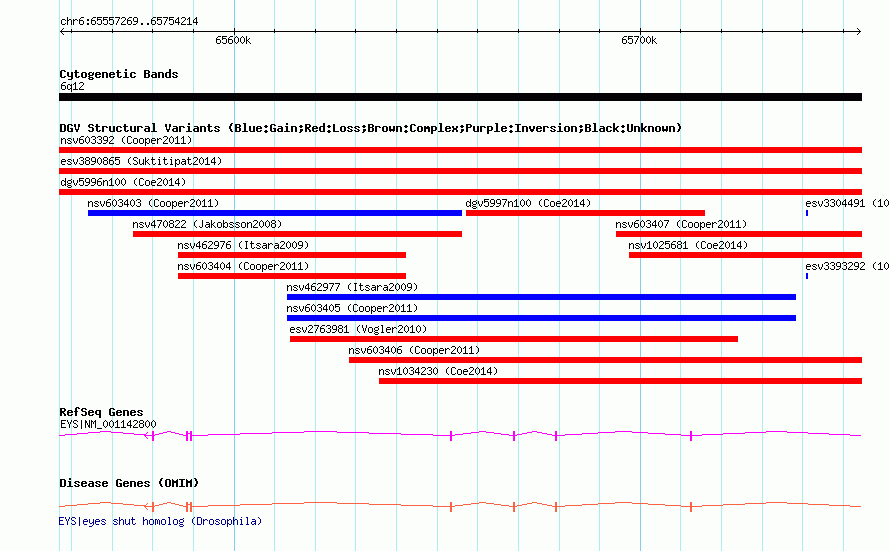Click the 6q12 band label

(72, 86)
